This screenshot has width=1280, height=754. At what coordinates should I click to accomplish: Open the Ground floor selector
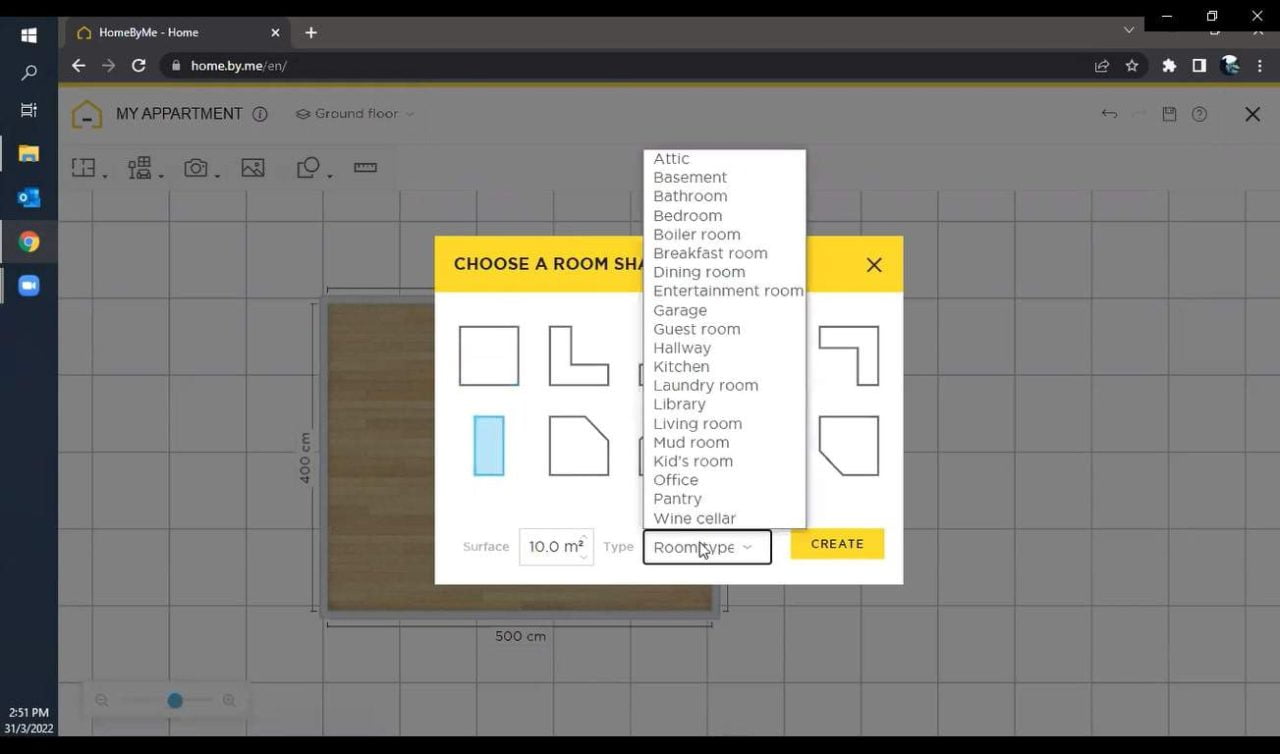pos(354,114)
